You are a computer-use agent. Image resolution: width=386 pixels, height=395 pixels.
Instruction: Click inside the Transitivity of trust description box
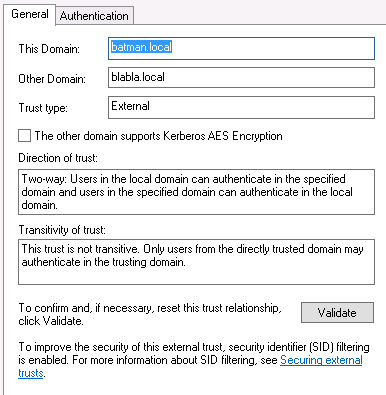tap(196, 262)
